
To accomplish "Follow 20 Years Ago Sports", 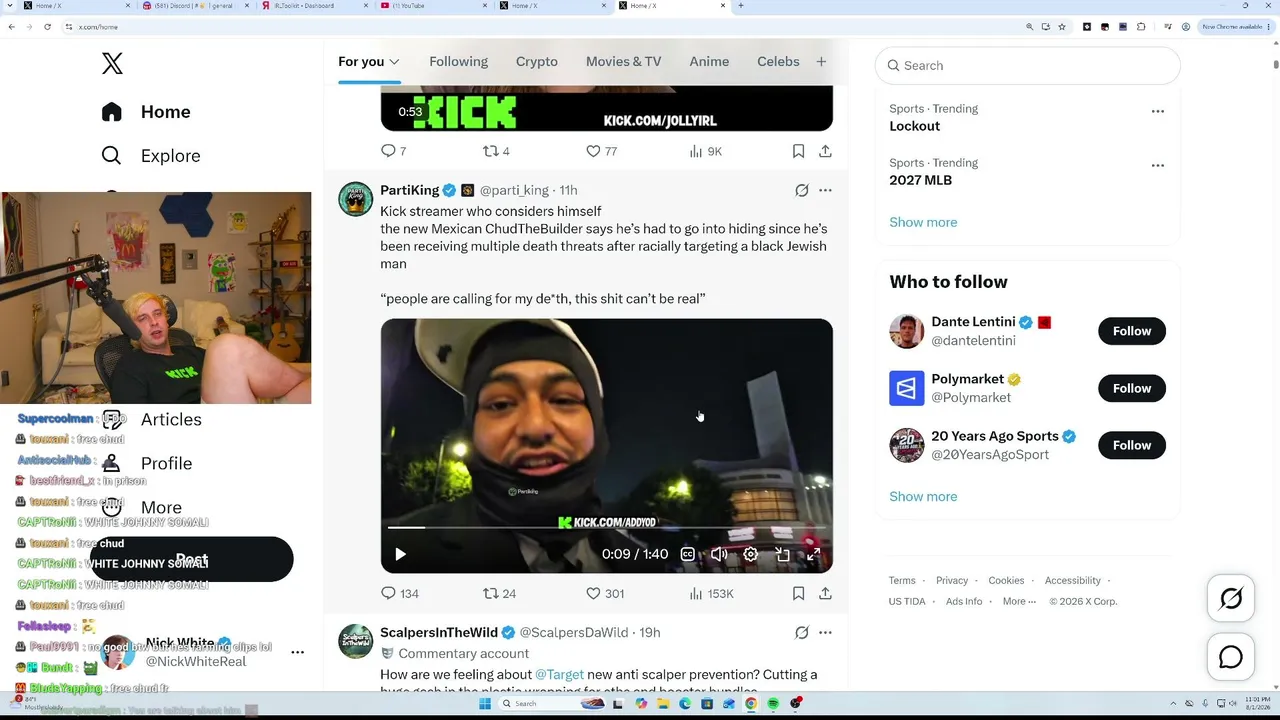I will (1132, 445).
